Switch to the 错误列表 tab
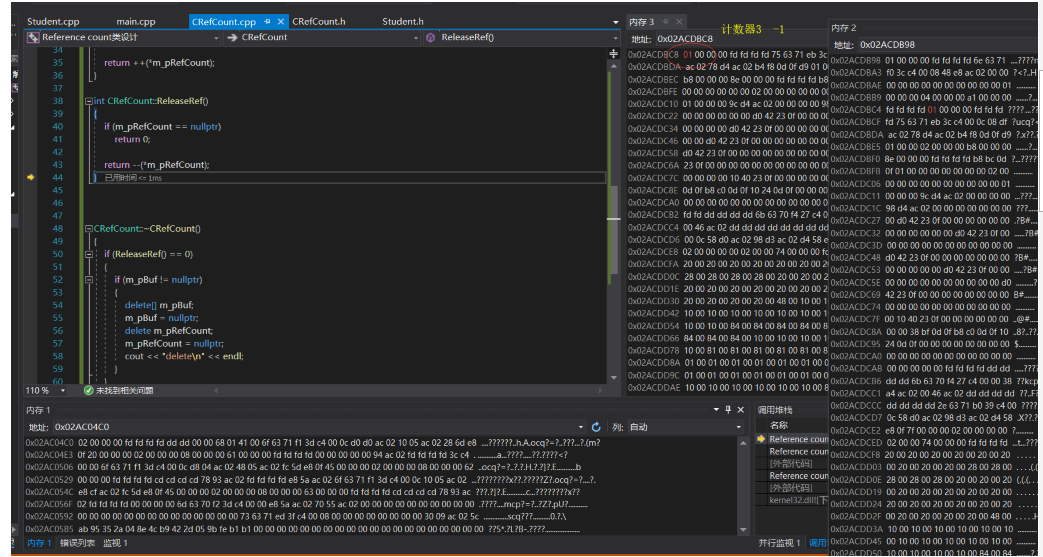Viewport: 1043px width, 557px height. (x=77, y=543)
